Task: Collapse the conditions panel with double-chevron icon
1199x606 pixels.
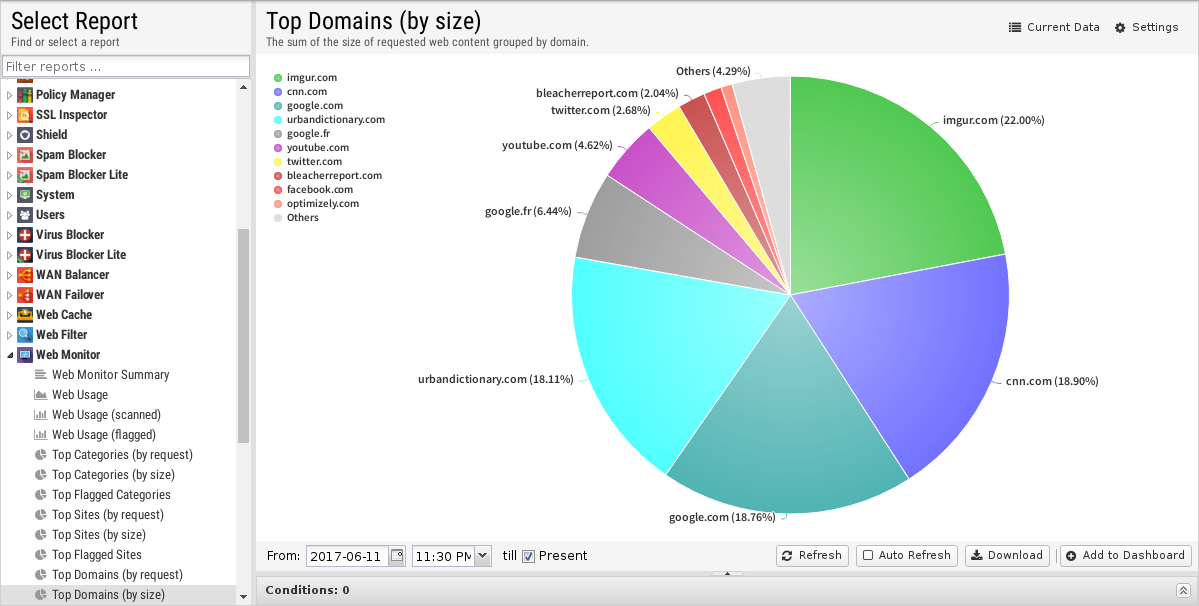Action: pos(1183,590)
